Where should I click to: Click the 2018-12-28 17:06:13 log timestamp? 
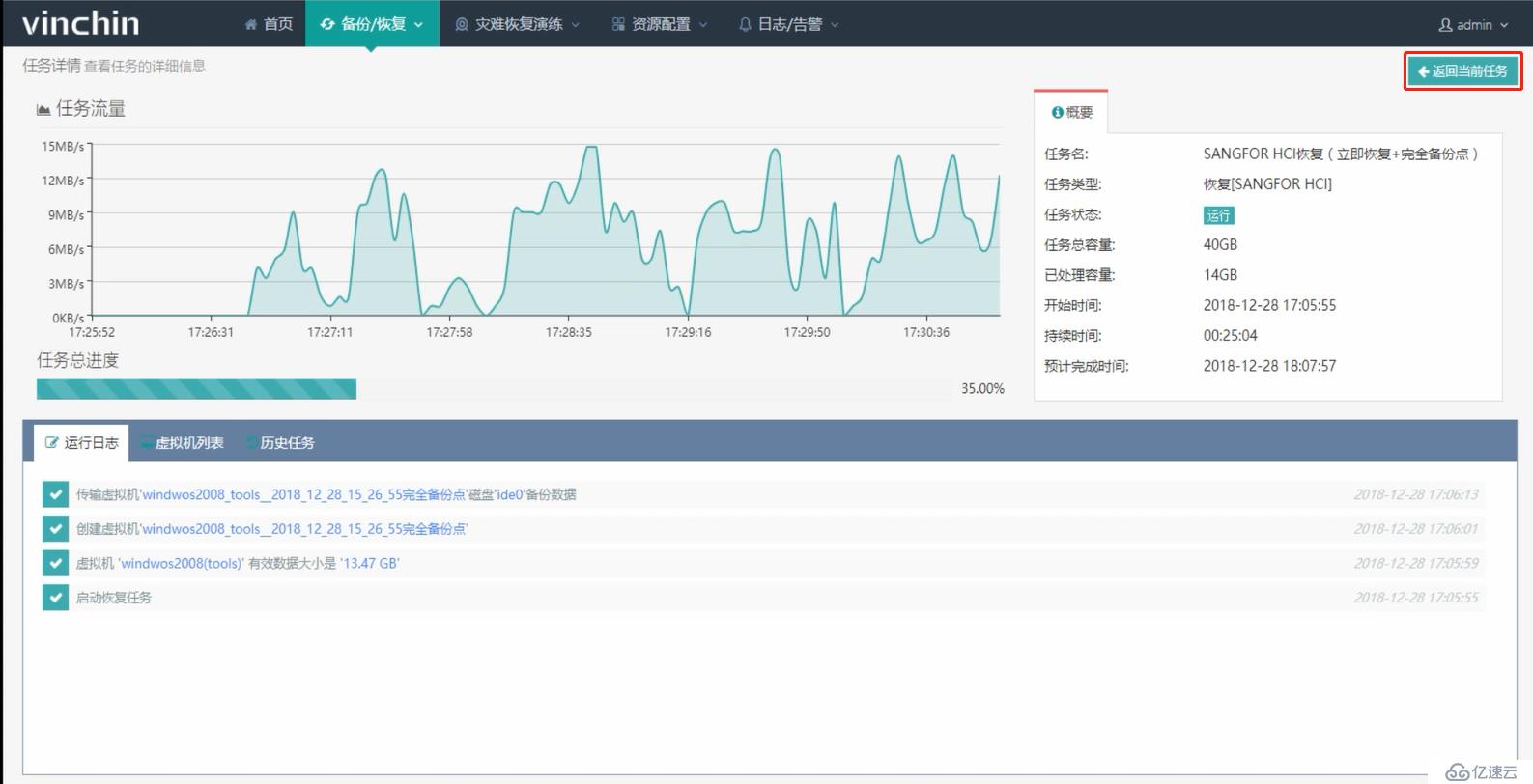tap(1415, 494)
